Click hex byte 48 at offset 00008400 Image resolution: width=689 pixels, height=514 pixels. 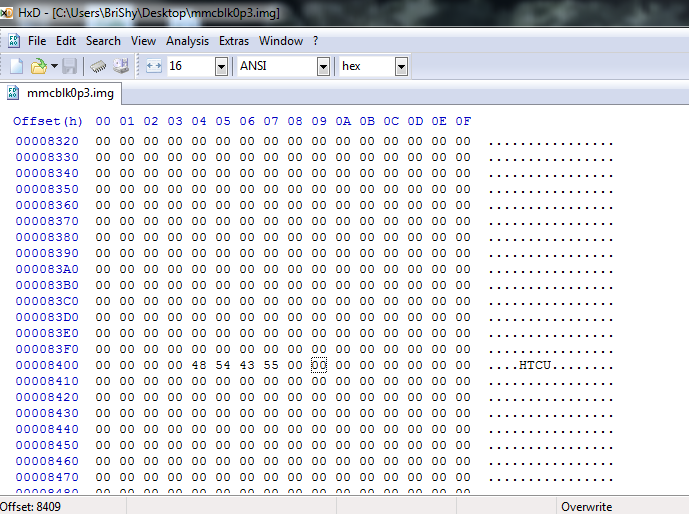[199, 365]
